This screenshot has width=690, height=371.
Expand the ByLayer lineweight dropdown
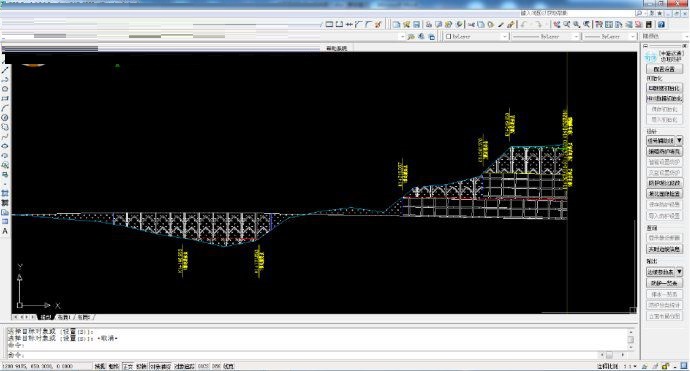pos(609,37)
